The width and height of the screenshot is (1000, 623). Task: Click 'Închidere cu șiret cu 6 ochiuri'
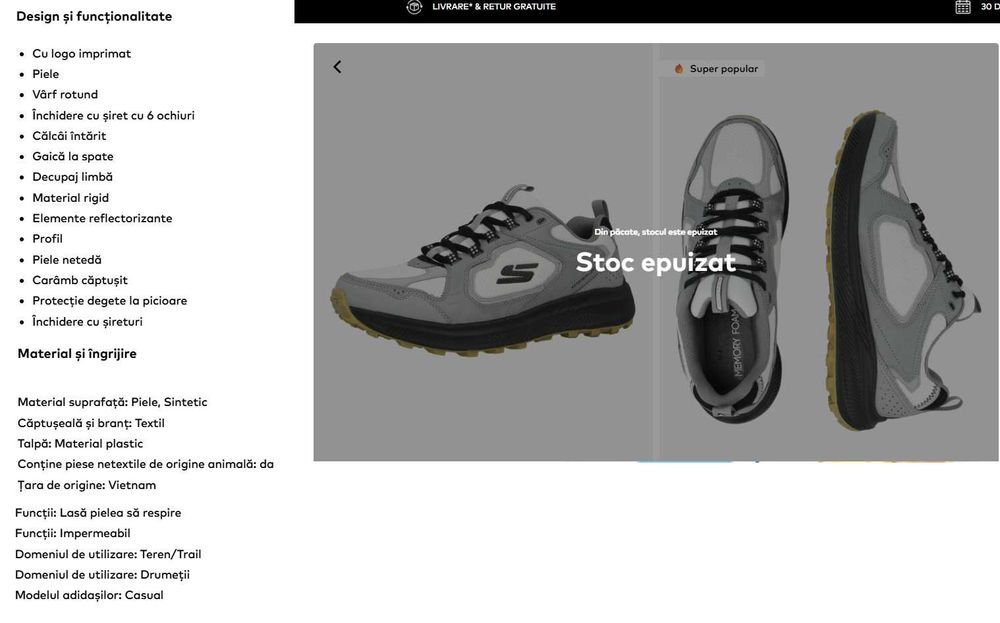(114, 115)
